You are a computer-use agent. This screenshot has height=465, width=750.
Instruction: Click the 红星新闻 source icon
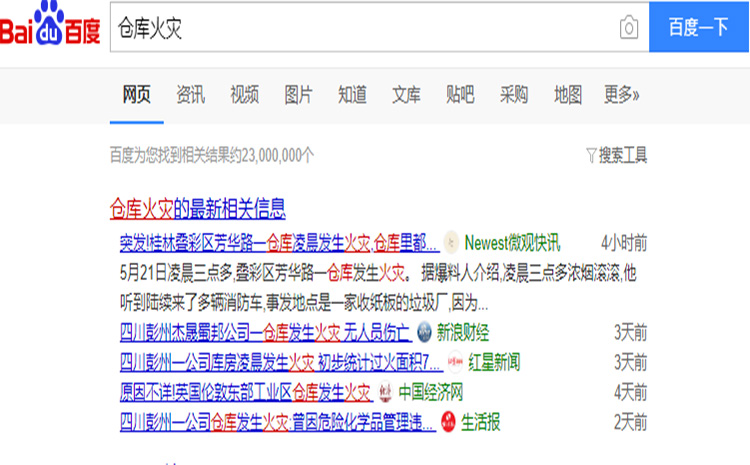point(454,362)
